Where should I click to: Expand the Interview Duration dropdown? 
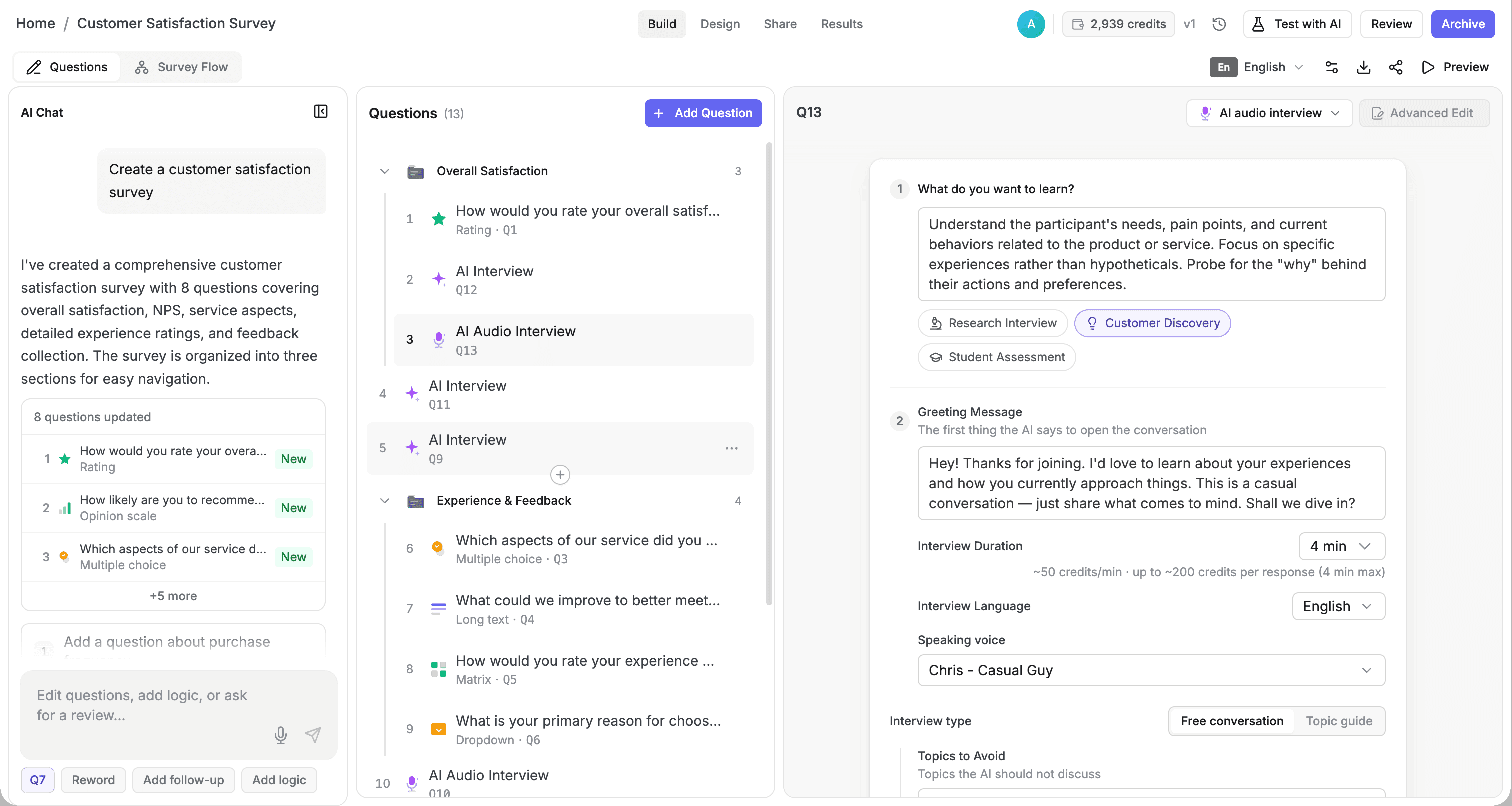(x=1341, y=546)
